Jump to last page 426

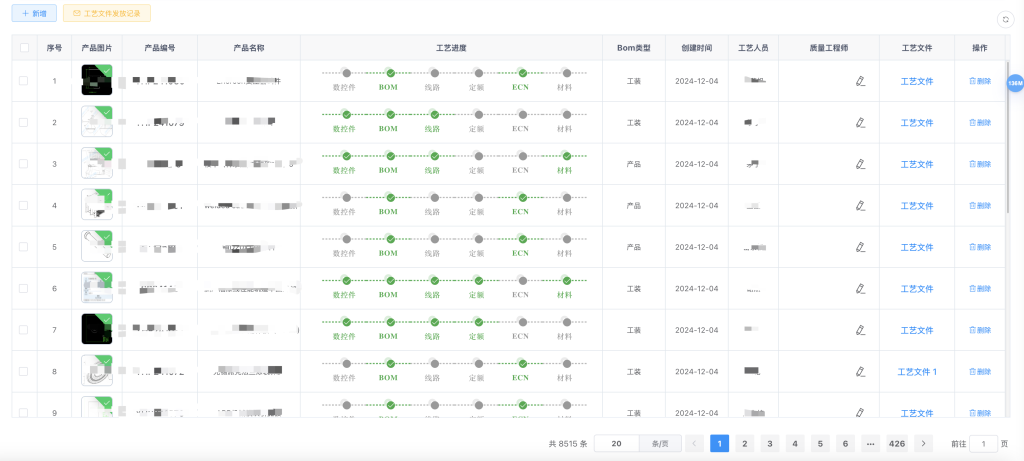click(897, 443)
